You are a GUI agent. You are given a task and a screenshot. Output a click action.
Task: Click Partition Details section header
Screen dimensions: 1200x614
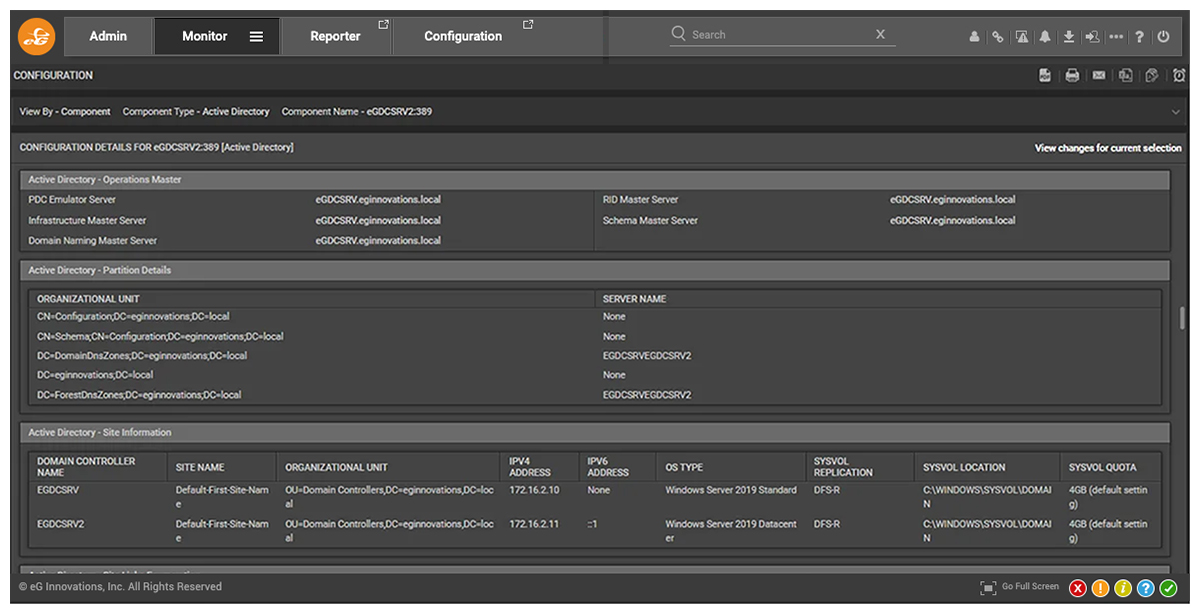tap(594, 270)
